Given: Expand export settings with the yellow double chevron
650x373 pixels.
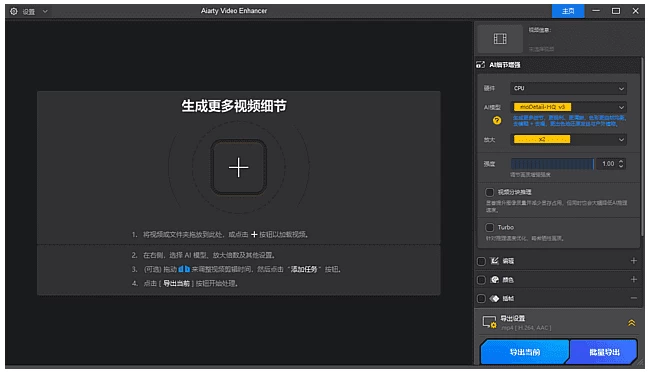Looking at the screenshot, I should click(x=631, y=322).
